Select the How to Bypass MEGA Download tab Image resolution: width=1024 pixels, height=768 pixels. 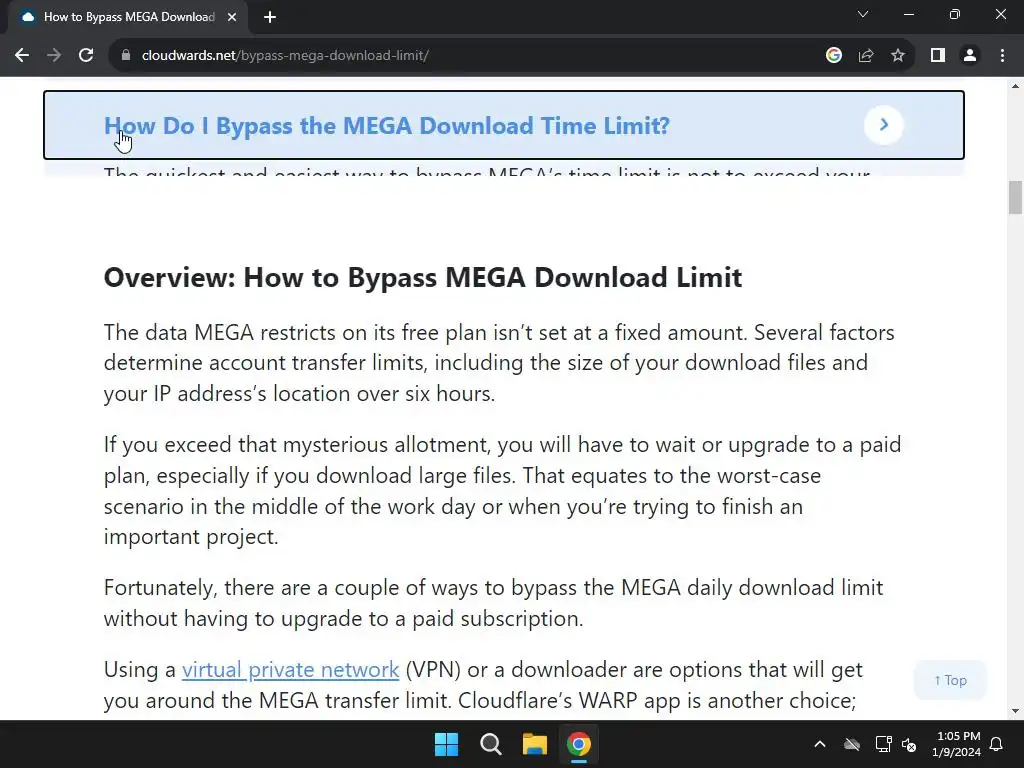click(x=128, y=17)
